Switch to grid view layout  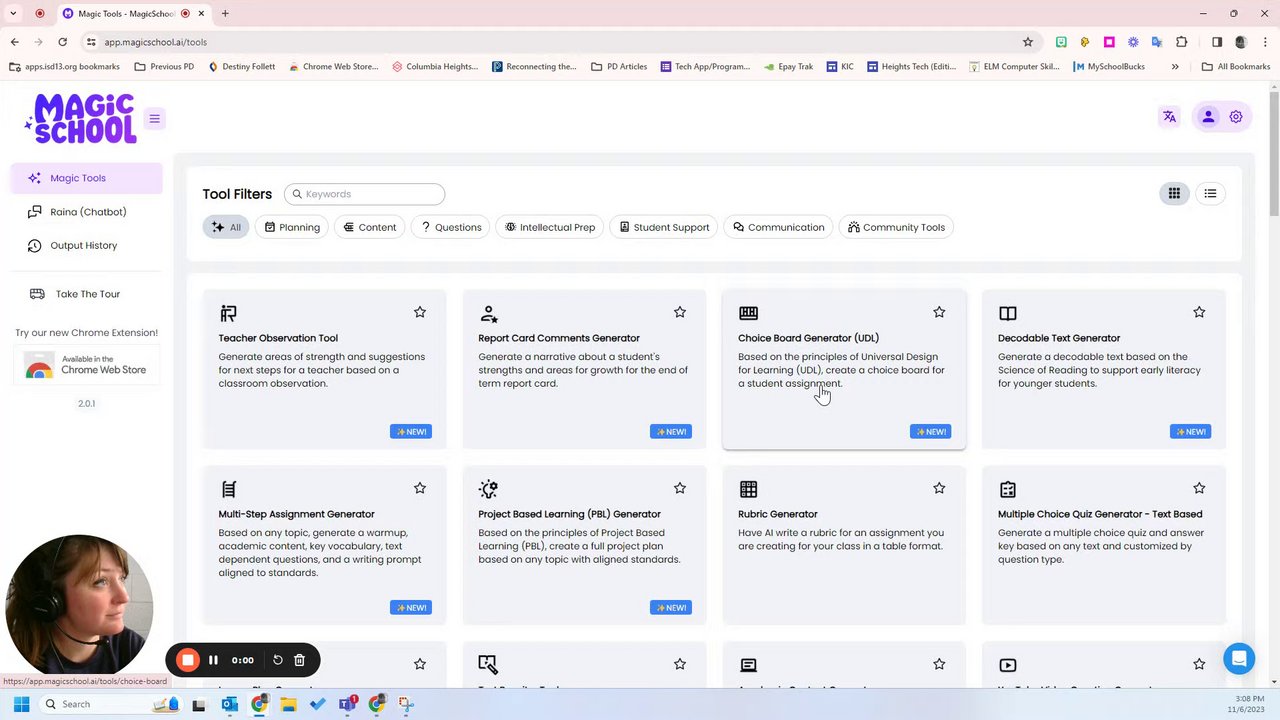pos(1174,194)
